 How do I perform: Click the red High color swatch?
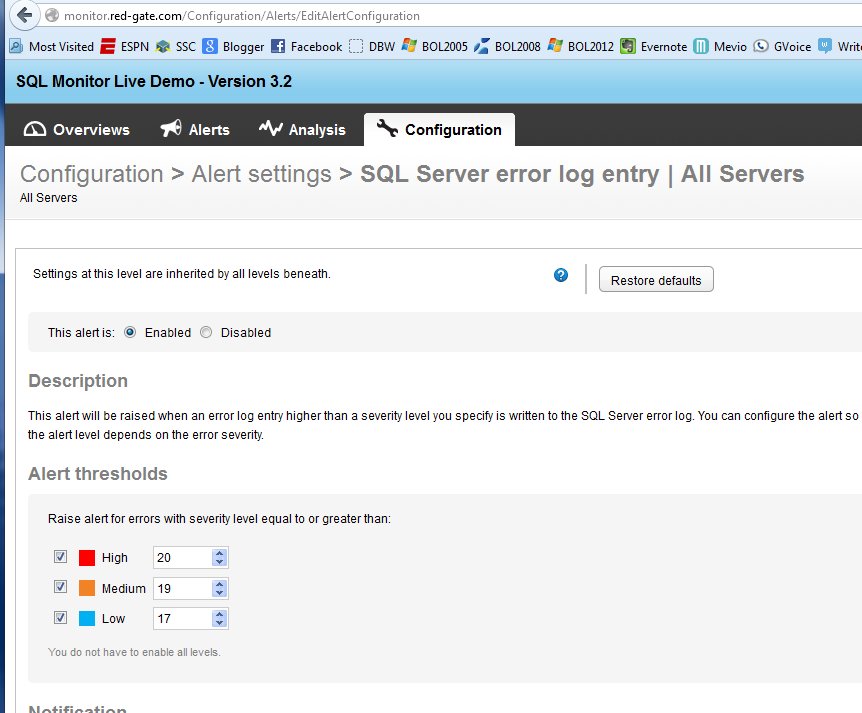coord(87,557)
